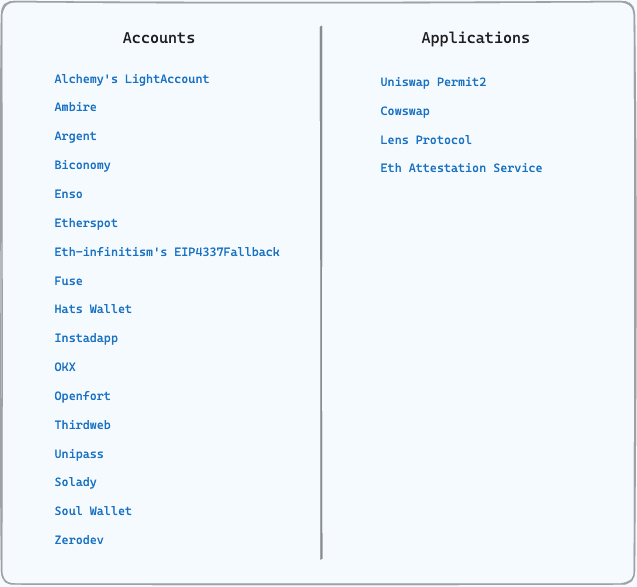Open the Fuse account link

(x=68, y=281)
